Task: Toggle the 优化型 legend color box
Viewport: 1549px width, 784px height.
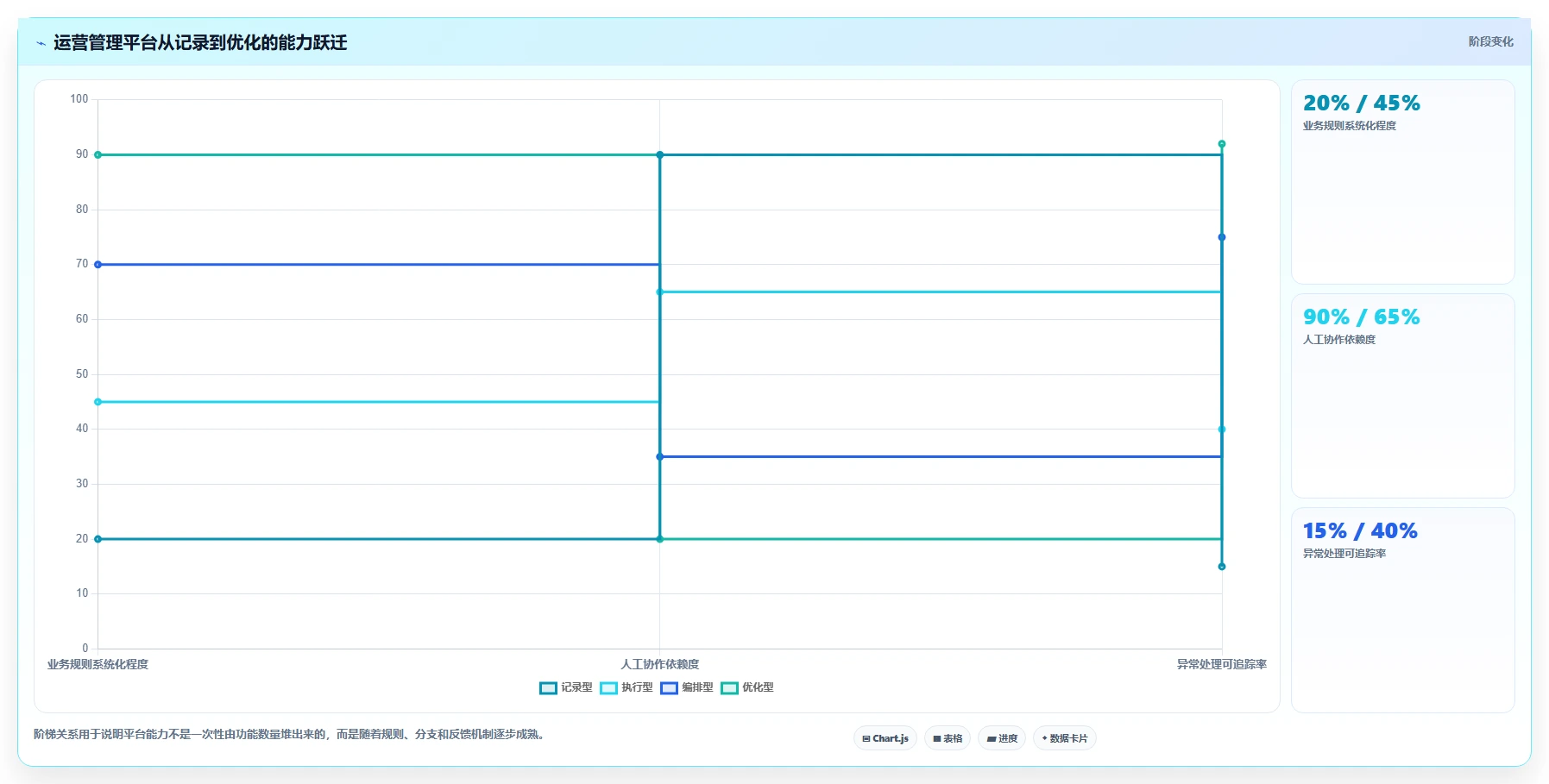Action: [729, 688]
